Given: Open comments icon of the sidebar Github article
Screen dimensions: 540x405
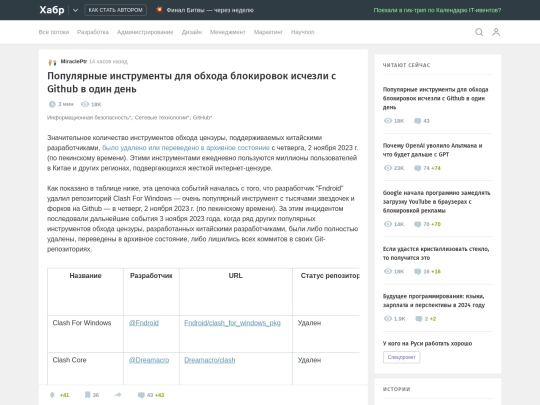Looking at the screenshot, I should (417, 121).
